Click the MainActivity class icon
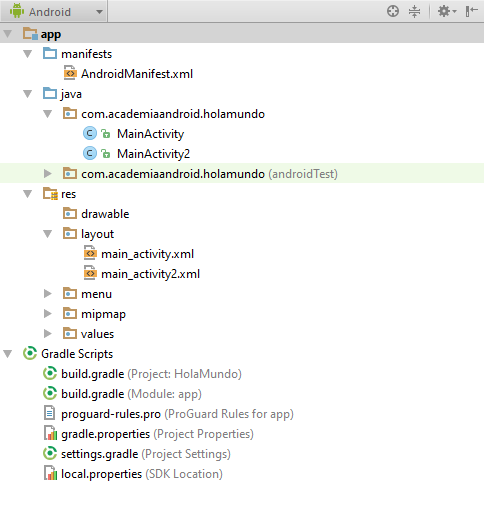The width and height of the screenshot is (484, 522). point(89,133)
